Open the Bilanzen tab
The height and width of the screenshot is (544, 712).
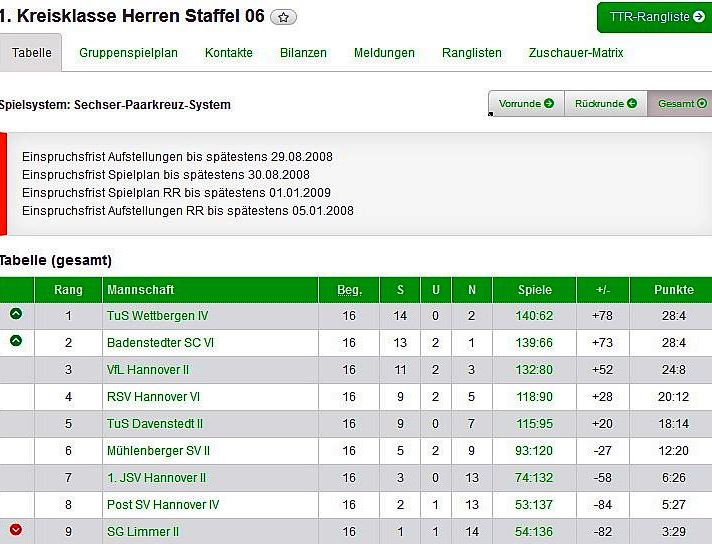tap(303, 53)
